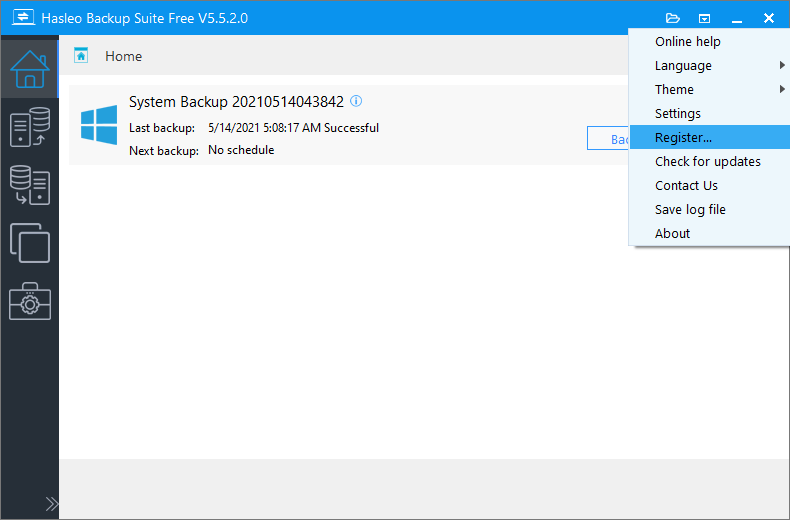Expand the Theme submenu
The height and width of the screenshot is (520, 790).
click(x=709, y=89)
